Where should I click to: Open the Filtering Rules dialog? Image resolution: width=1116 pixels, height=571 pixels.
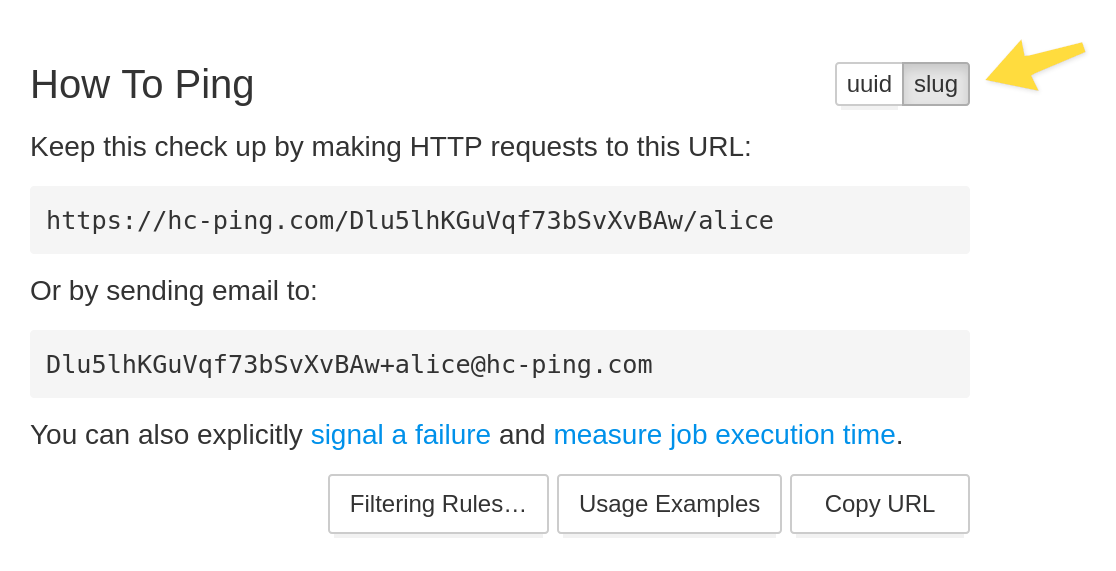438,504
